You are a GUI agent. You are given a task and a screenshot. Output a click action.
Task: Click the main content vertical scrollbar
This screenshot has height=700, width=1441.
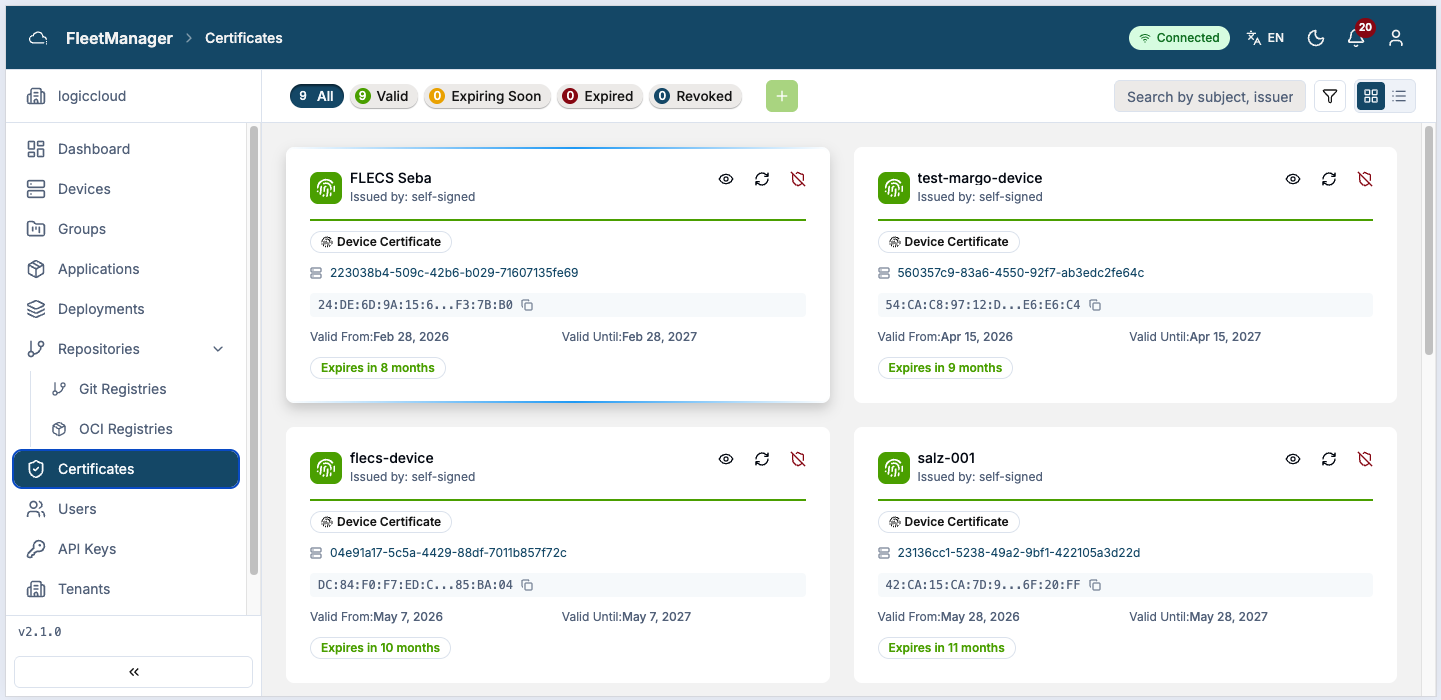[1429, 240]
